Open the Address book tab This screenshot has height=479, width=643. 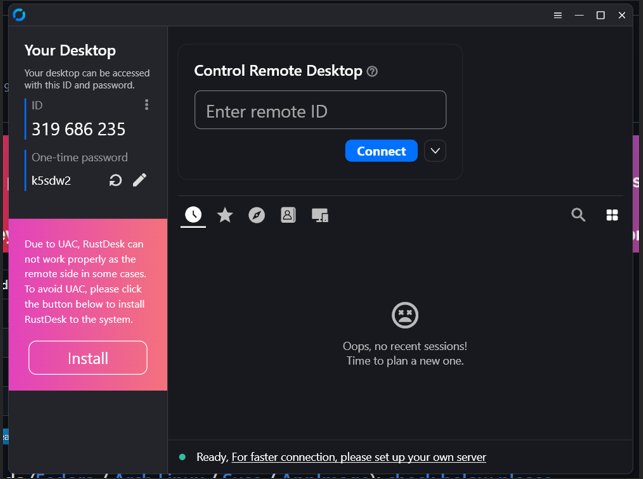(288, 215)
